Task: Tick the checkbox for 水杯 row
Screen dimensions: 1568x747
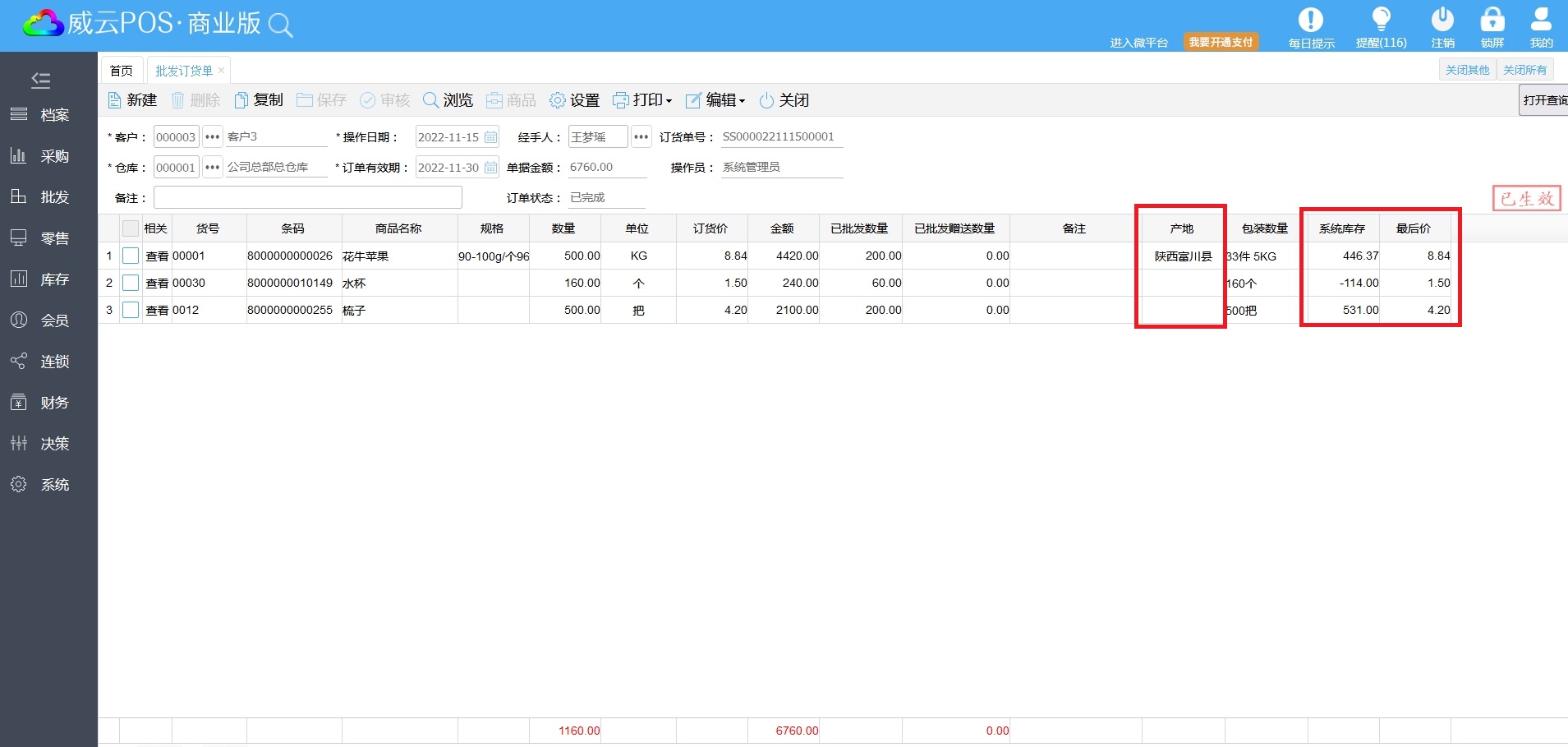Action: pyautogui.click(x=131, y=283)
